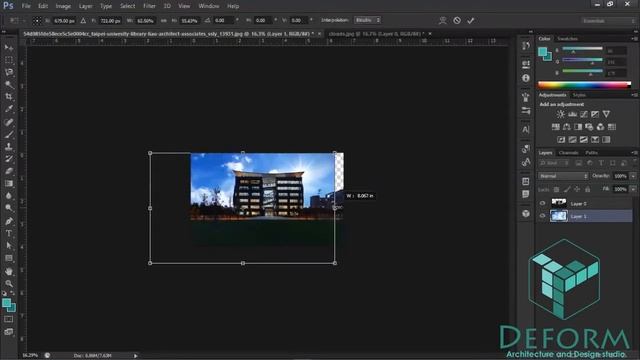Select the Eyedropper tool
Viewport: 640px width, 360px height.
(9, 109)
